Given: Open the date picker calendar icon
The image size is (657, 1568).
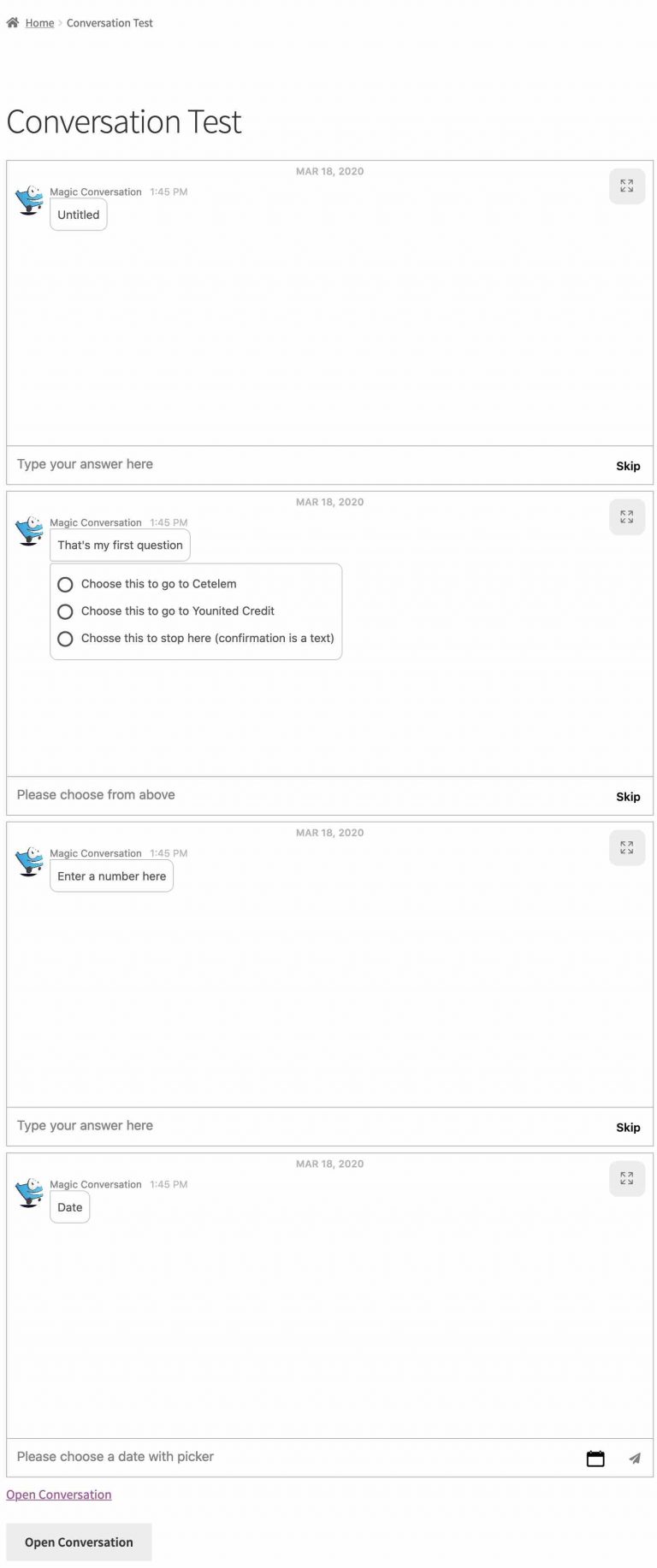Looking at the screenshot, I should 595,1457.
